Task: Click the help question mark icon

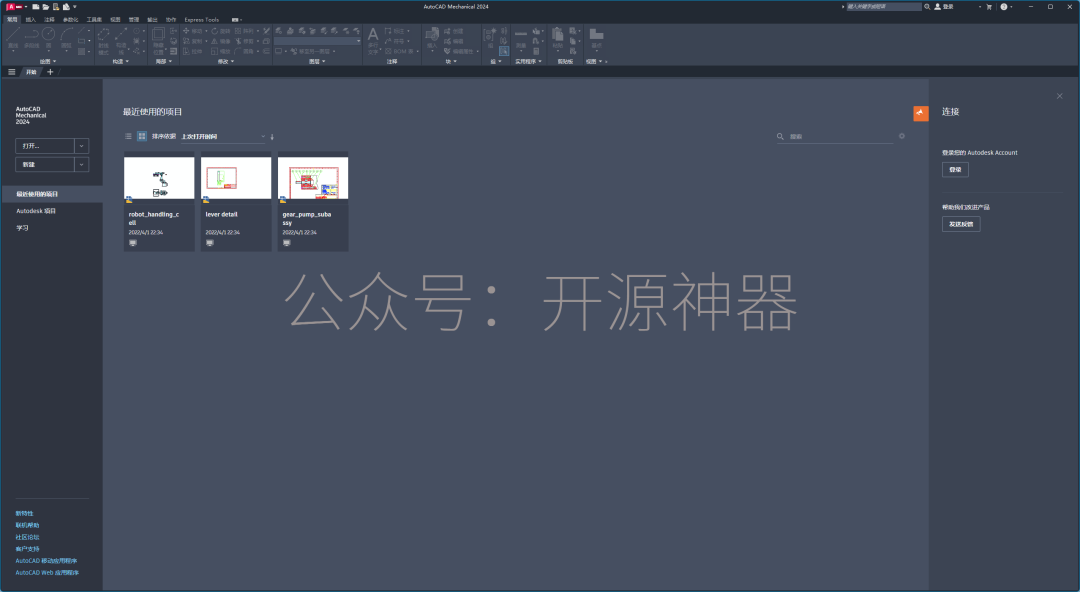Action: [x=1004, y=7]
